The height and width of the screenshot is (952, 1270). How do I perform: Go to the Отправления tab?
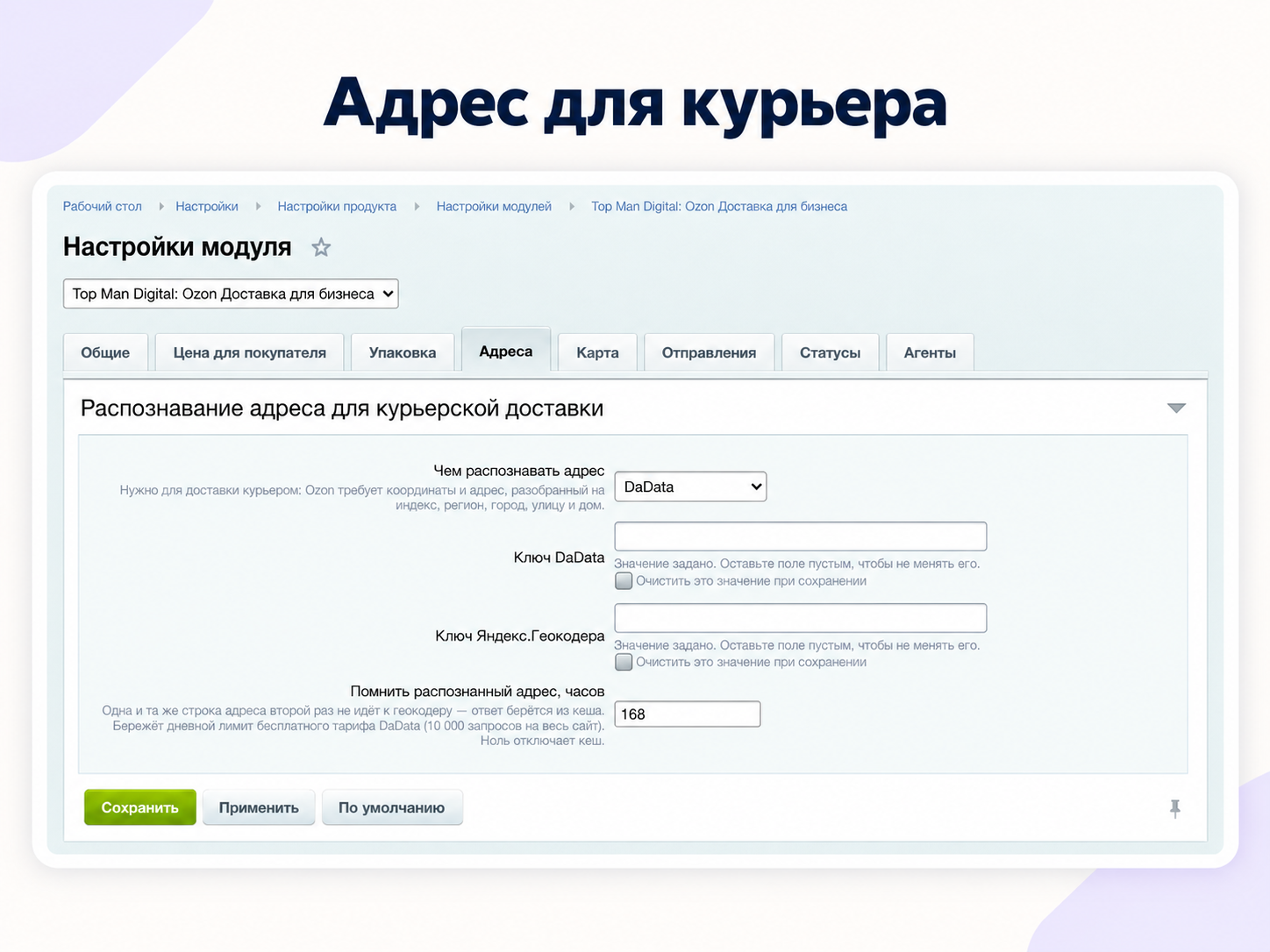pos(709,352)
